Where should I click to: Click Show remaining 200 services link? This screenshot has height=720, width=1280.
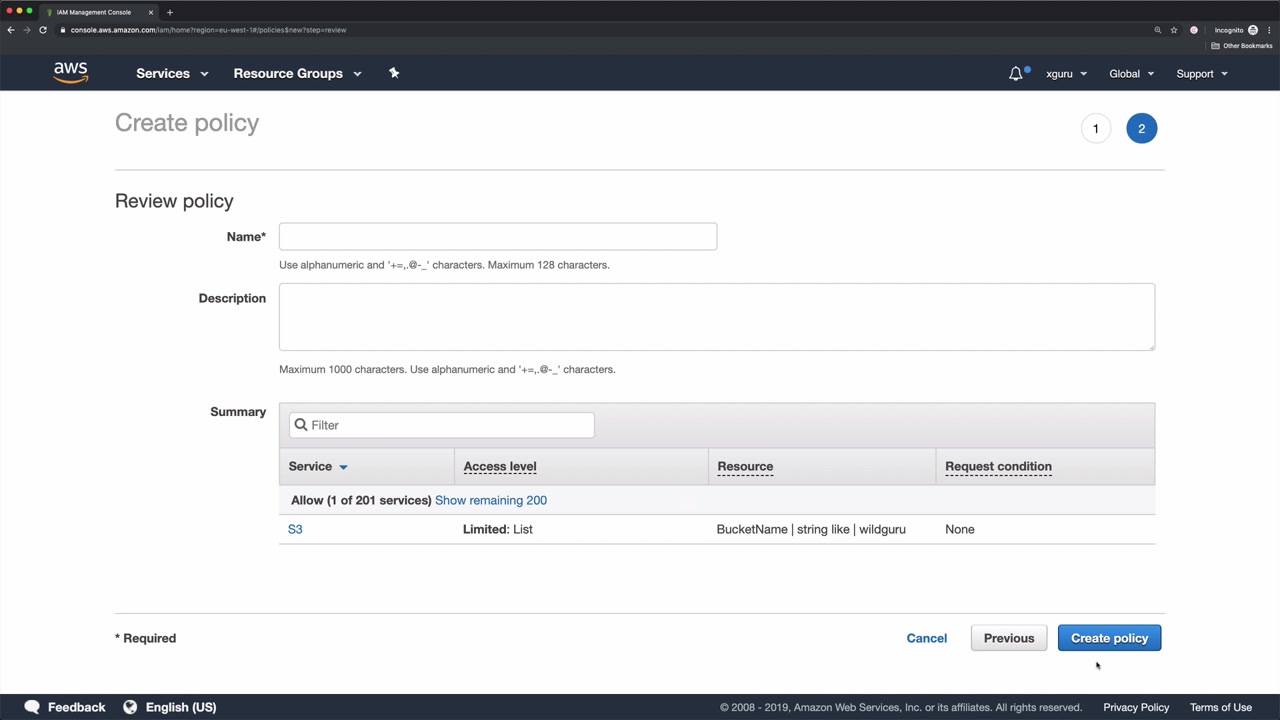[491, 500]
